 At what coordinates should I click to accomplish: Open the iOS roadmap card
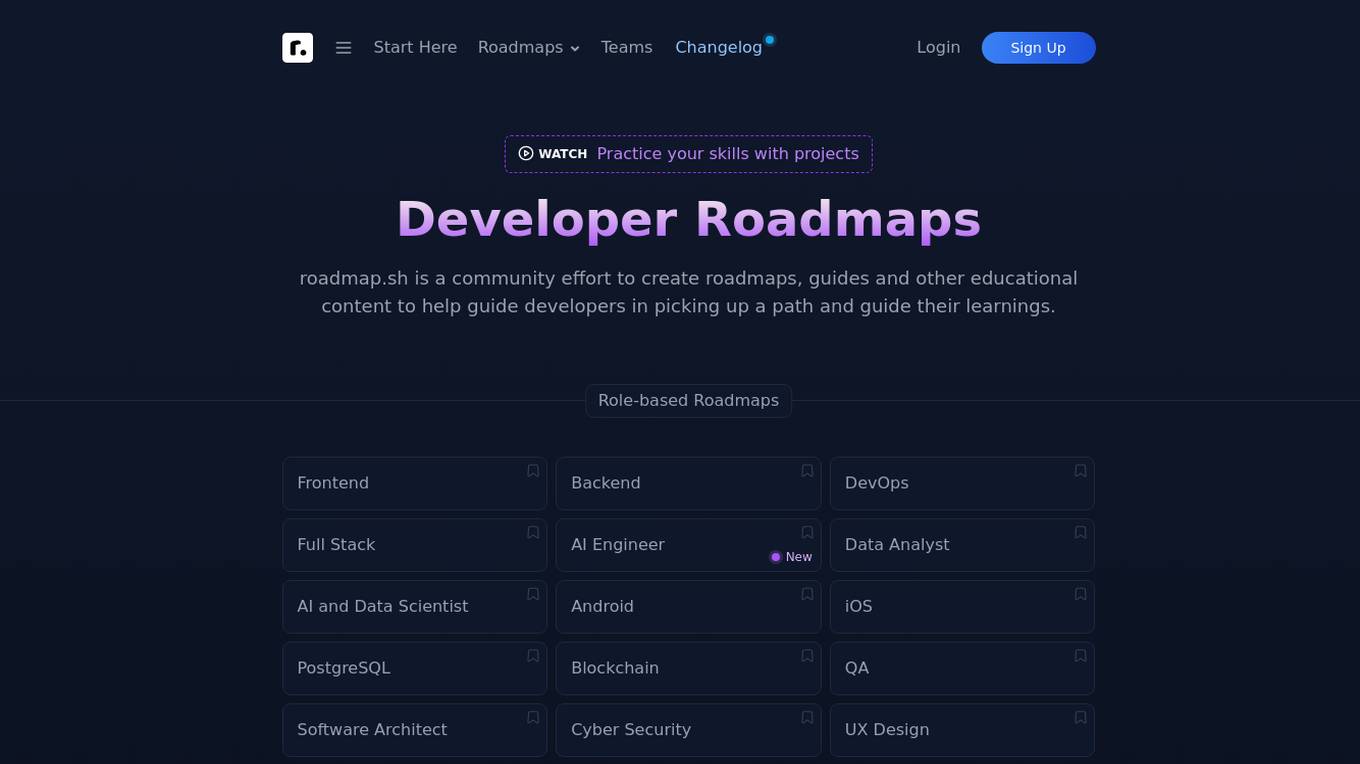[x=962, y=607]
